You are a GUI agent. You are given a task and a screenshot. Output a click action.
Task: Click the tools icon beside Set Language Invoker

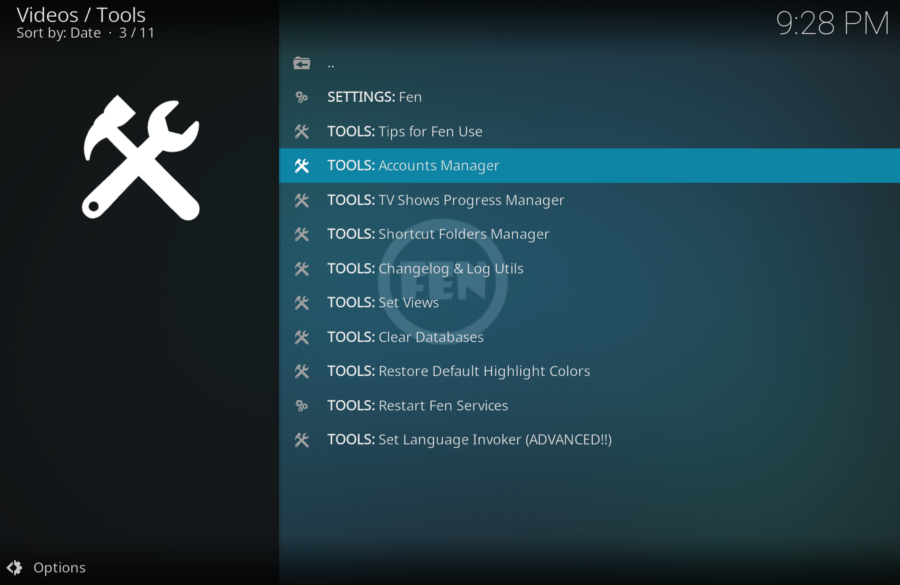click(301, 440)
